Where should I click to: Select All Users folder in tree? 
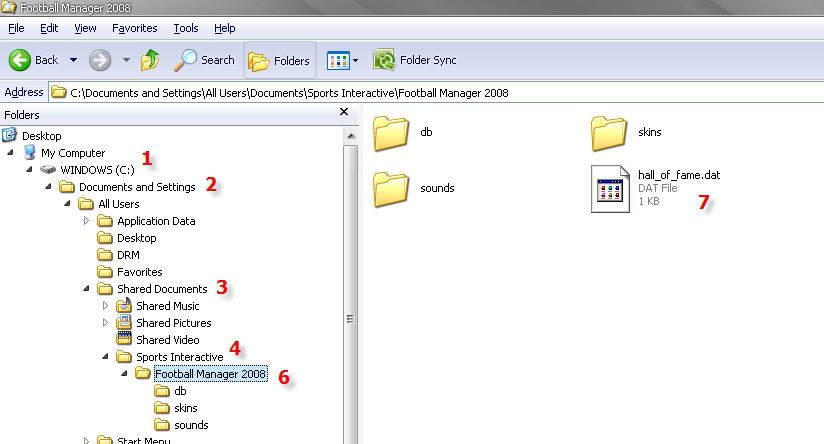tap(119, 204)
